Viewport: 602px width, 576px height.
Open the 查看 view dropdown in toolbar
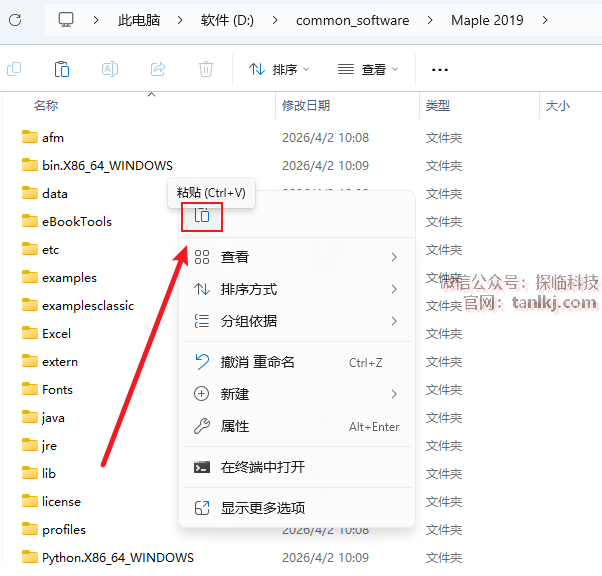pyautogui.click(x=368, y=70)
